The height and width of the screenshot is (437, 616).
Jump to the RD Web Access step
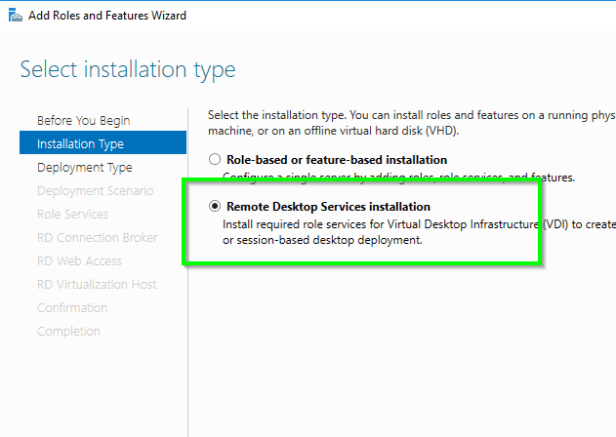pyautogui.click(x=79, y=261)
